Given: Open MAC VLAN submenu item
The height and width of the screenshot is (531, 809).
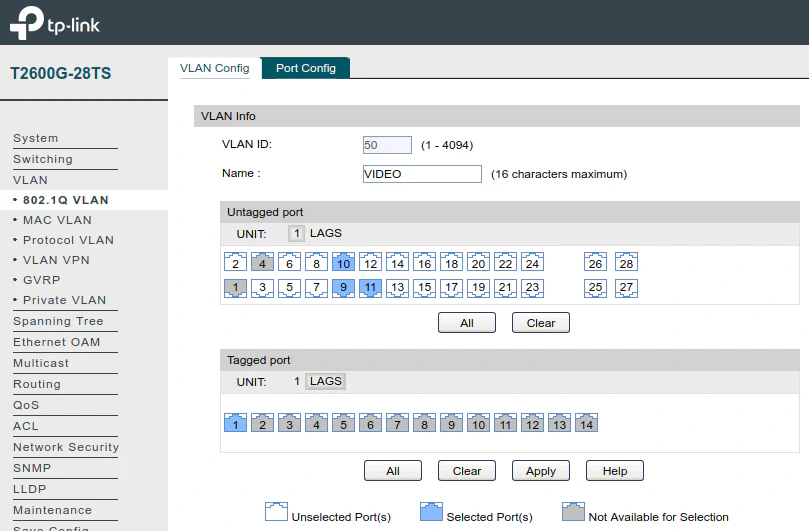Looking at the screenshot, I should [57, 220].
